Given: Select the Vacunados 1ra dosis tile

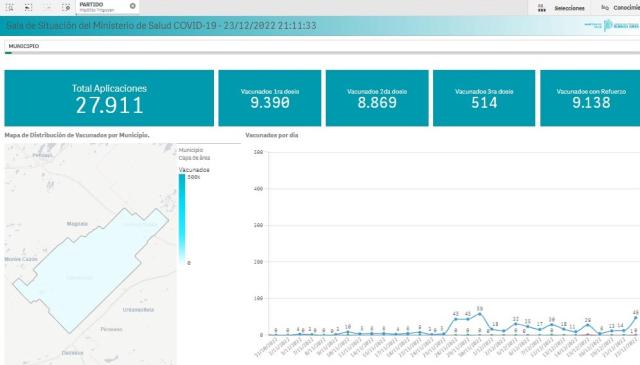Looking at the screenshot, I should (270, 98).
